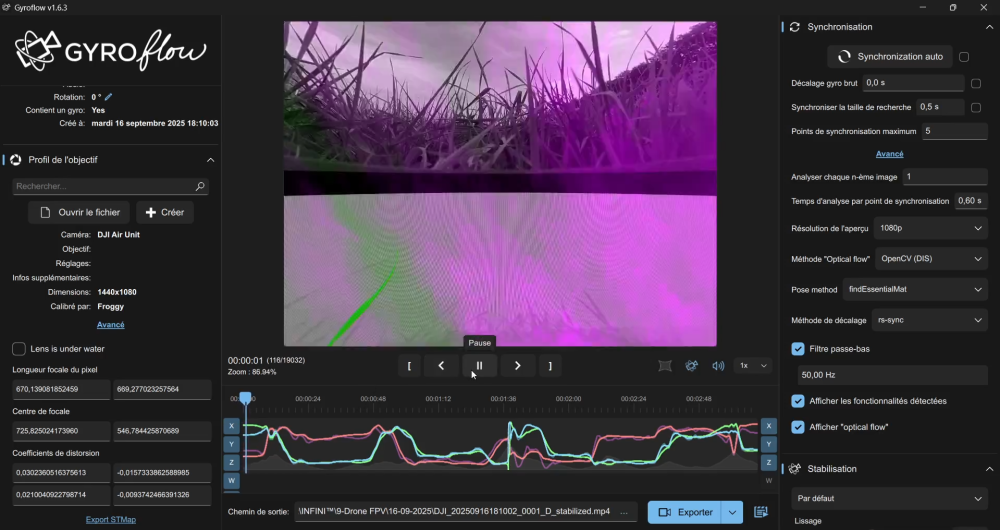Open the Résolution de l'aperçu dropdown
Screen dimensions: 1000x530
(x=930, y=229)
